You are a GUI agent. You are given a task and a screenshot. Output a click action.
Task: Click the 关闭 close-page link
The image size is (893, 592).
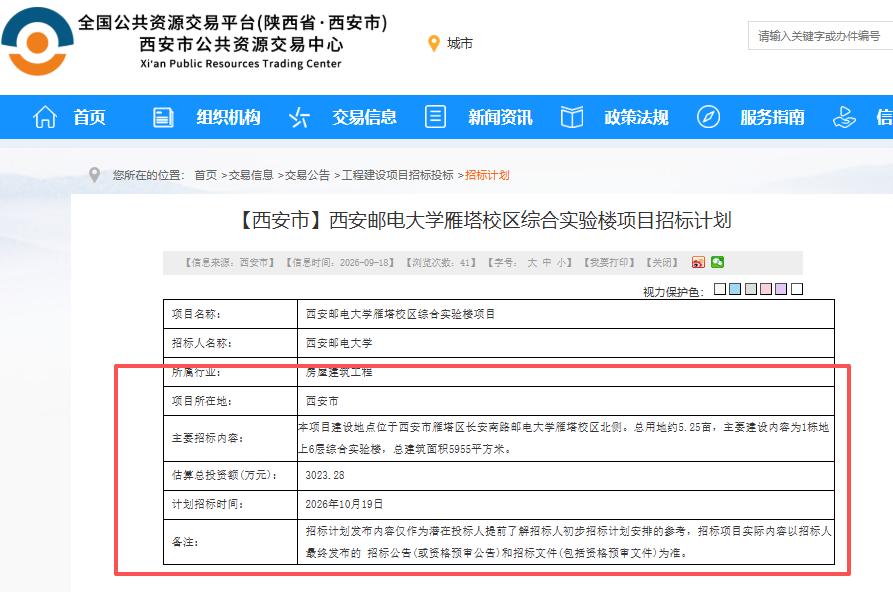point(662,263)
